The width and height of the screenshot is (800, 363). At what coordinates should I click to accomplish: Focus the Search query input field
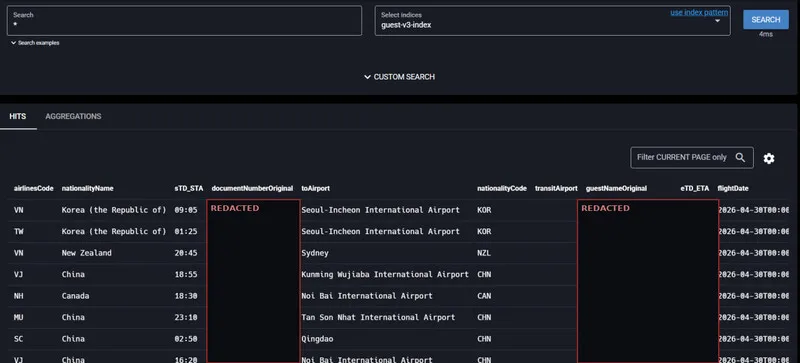point(184,20)
